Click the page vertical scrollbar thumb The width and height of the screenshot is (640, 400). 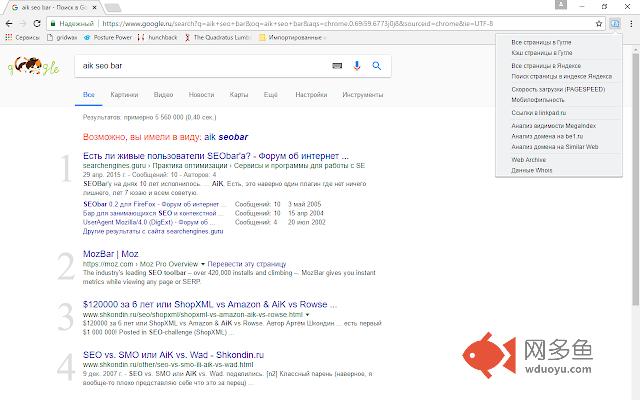click(636, 179)
